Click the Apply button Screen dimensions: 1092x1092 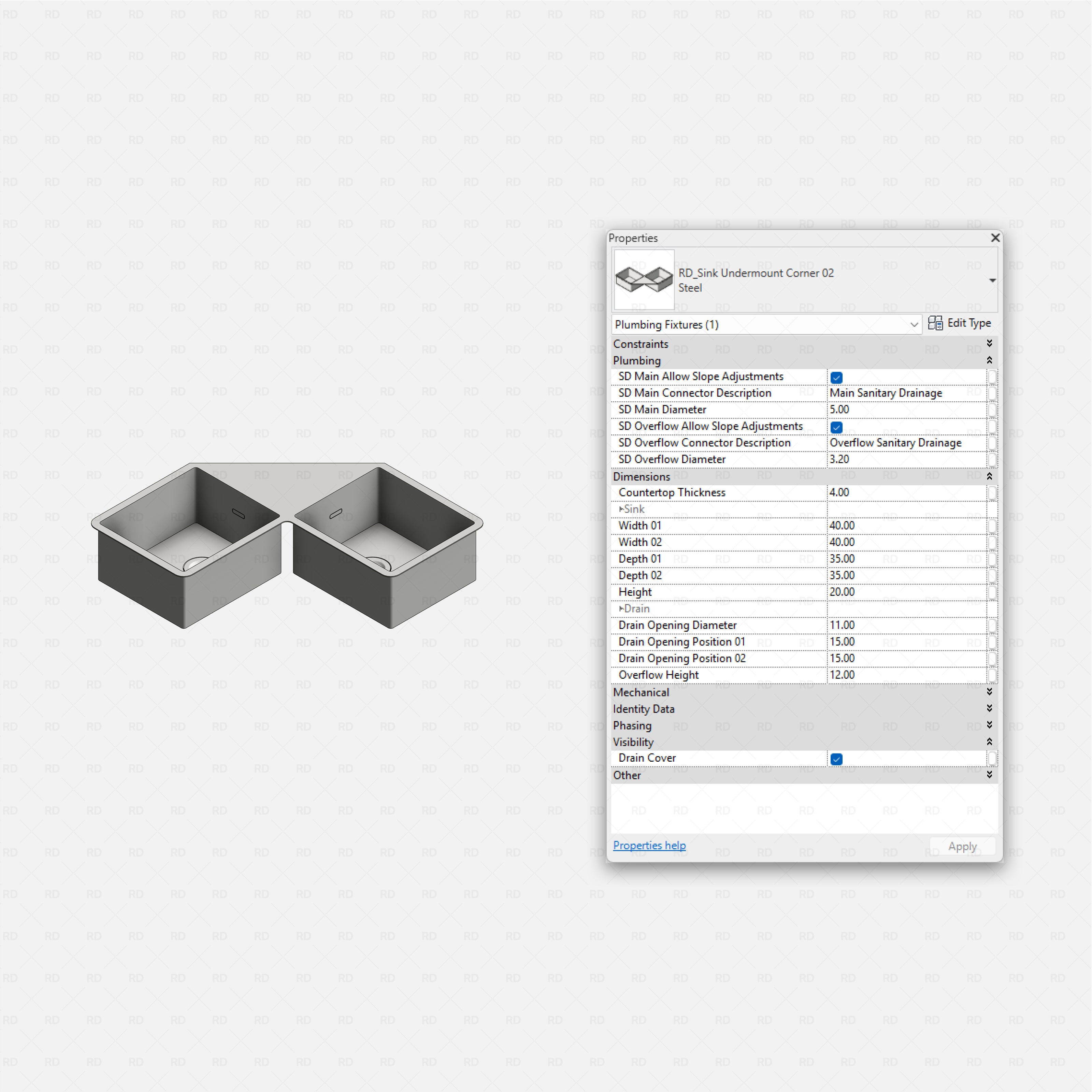click(962, 846)
